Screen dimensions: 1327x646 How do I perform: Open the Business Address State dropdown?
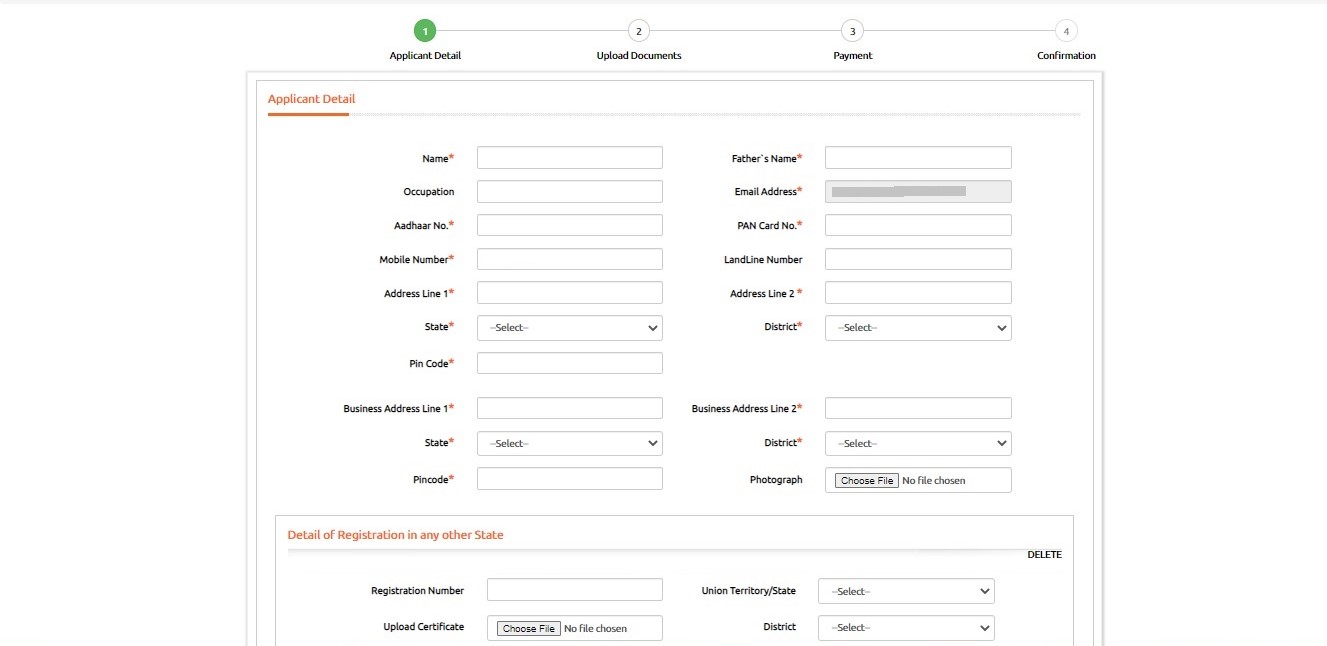click(x=569, y=443)
